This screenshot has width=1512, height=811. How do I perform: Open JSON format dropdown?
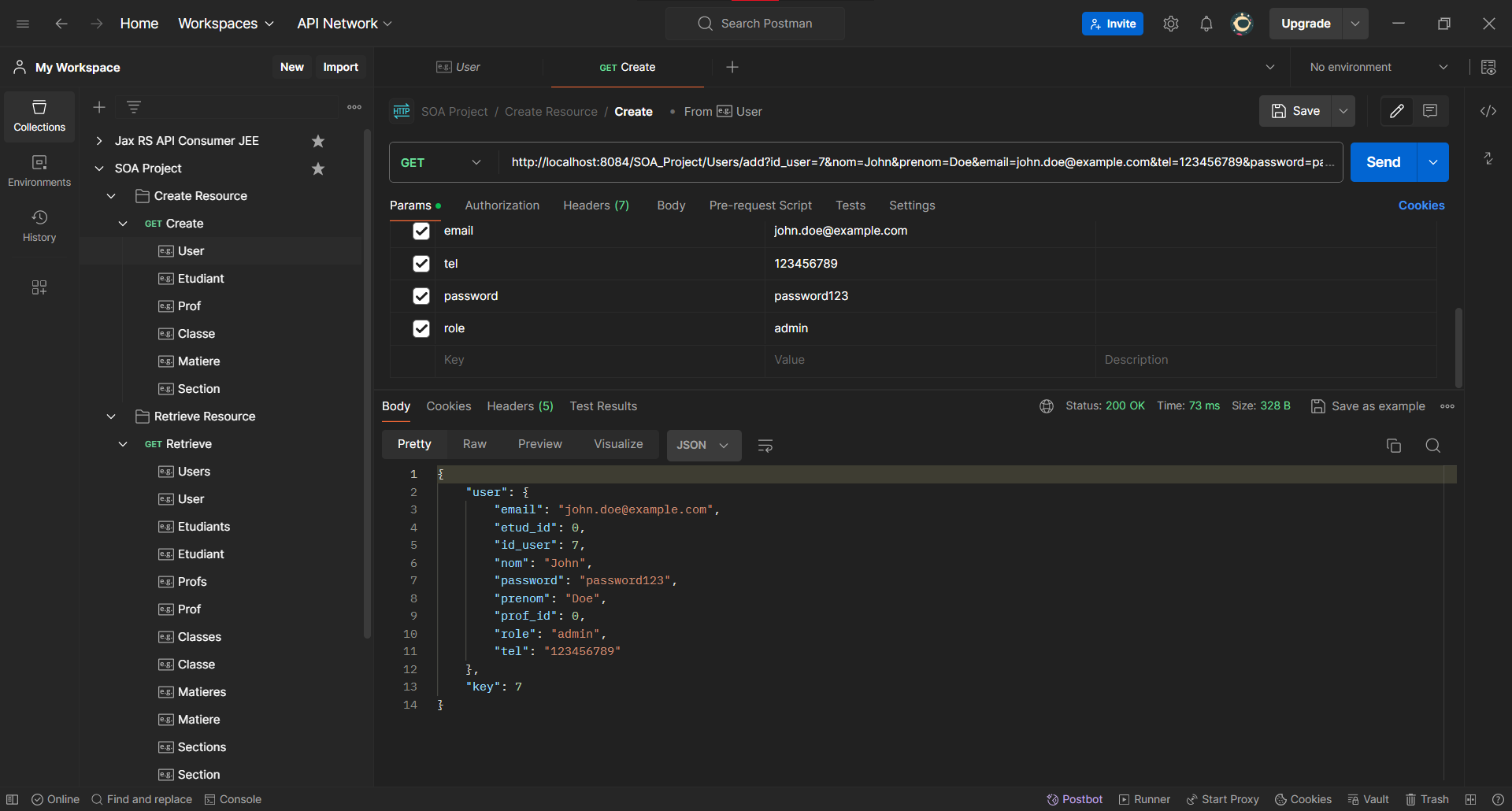pyautogui.click(x=703, y=446)
